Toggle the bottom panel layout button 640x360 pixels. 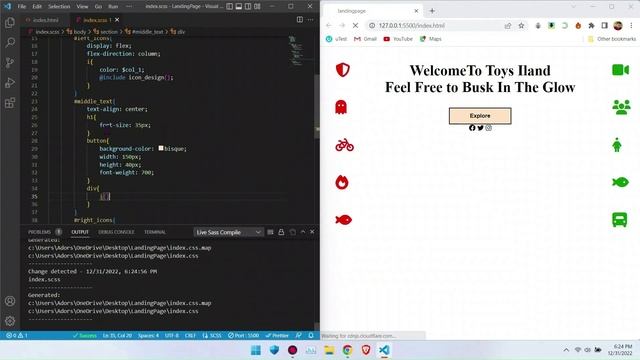coord(239,6)
